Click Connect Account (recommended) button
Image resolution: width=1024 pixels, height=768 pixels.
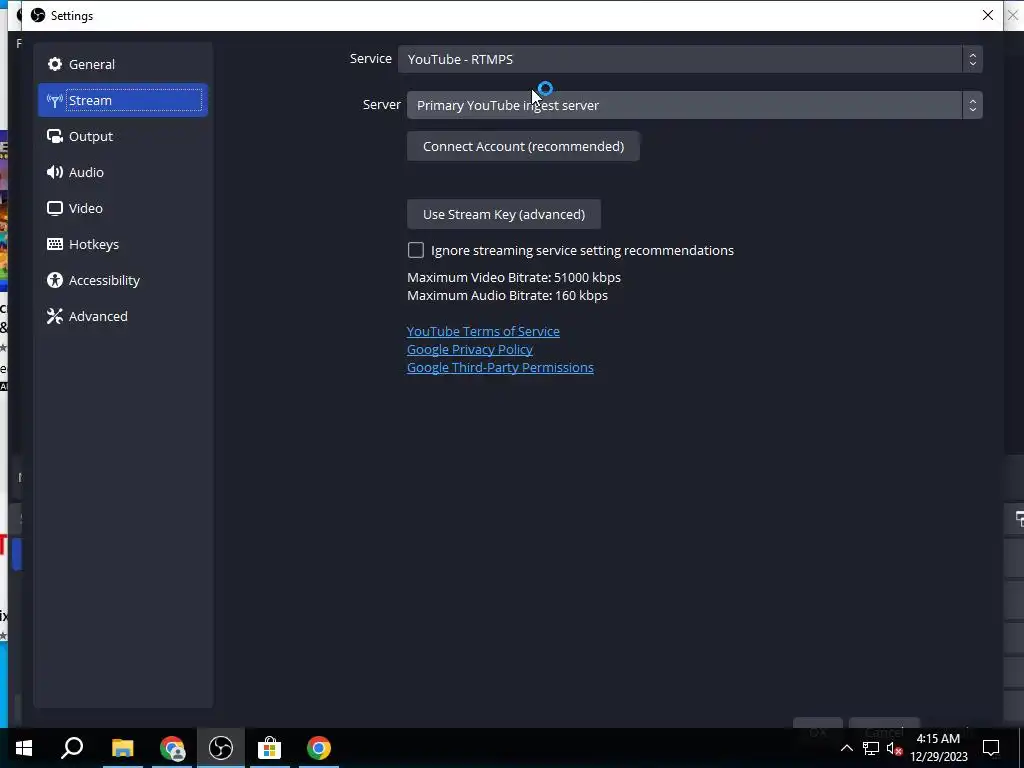coord(523,146)
